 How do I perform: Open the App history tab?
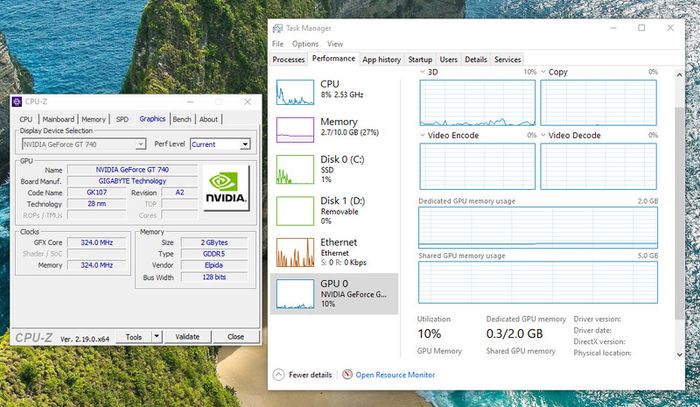coord(382,59)
